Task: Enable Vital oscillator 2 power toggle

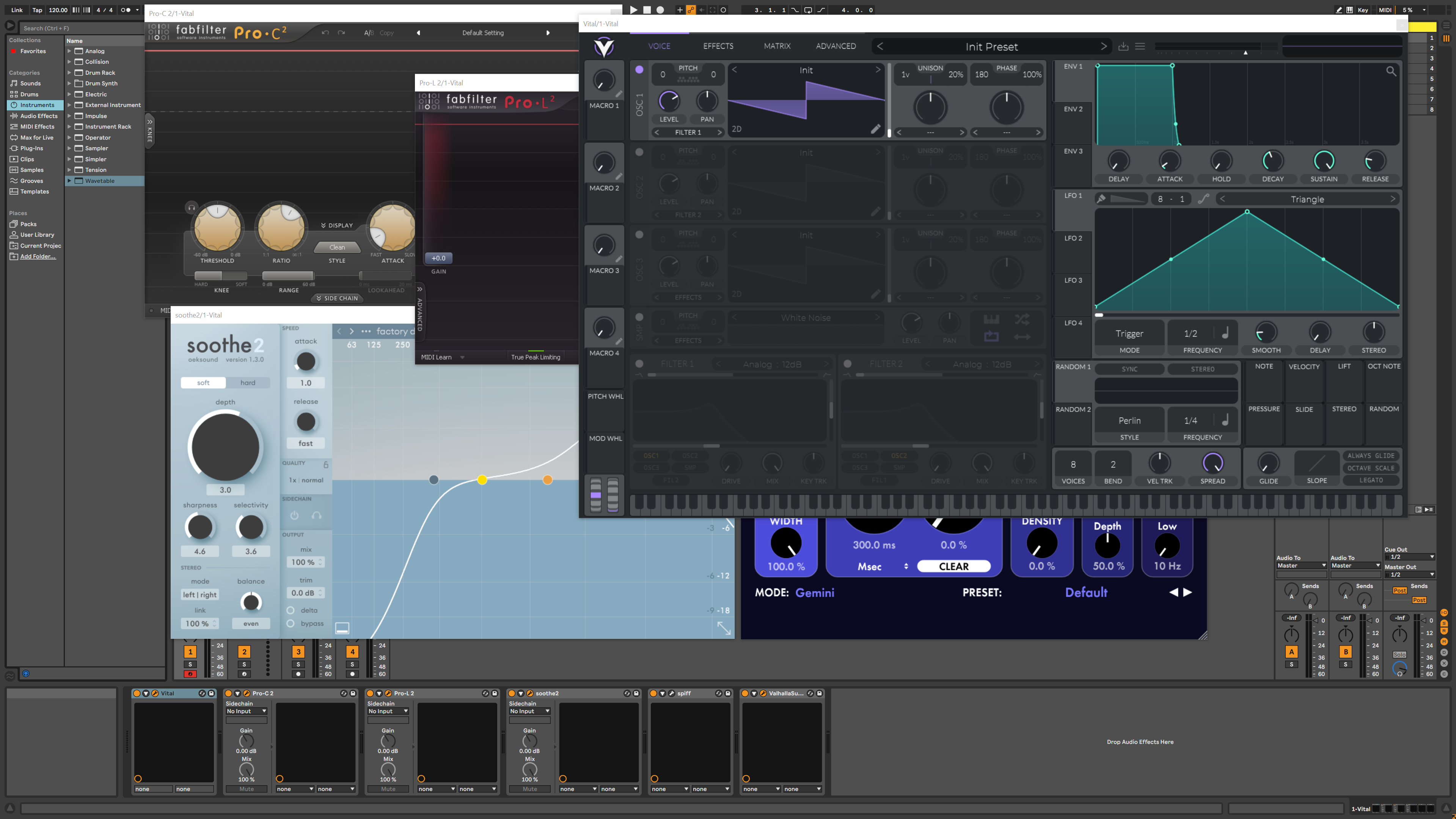Action: pyautogui.click(x=639, y=152)
